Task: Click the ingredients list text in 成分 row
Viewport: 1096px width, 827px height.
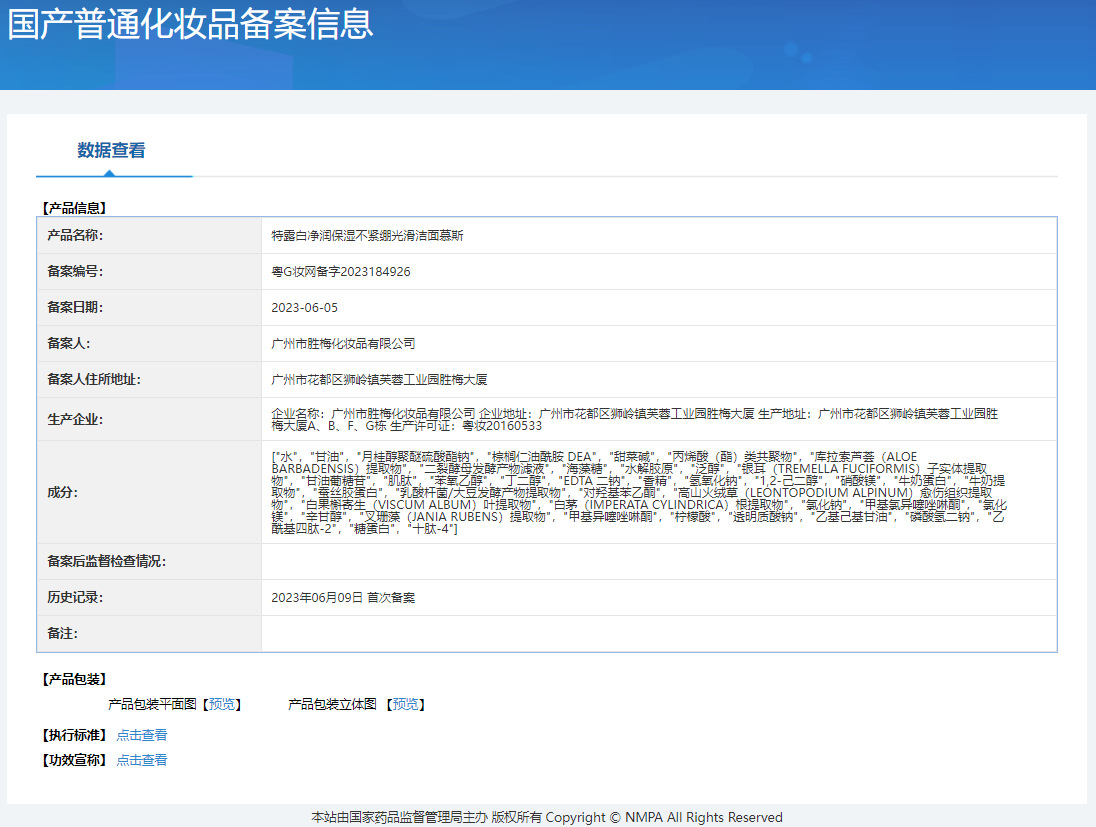Action: point(640,492)
